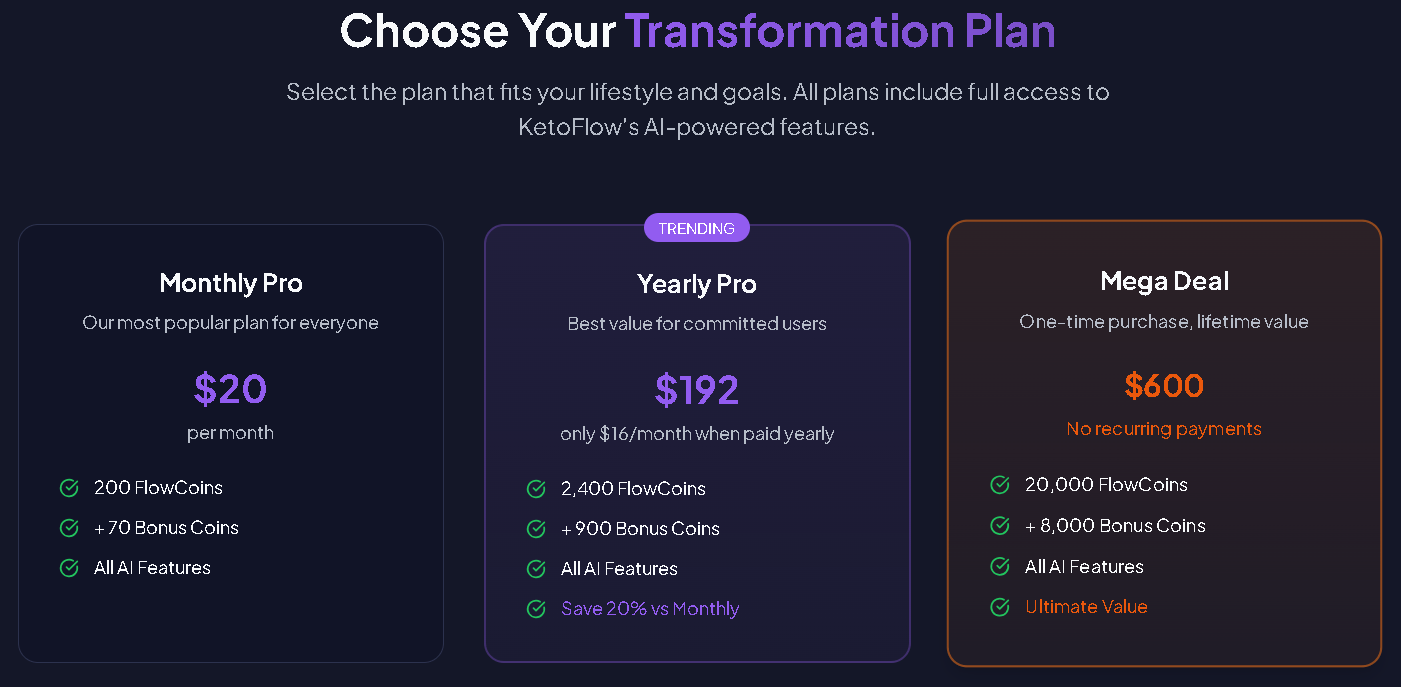Click the checkmark next to +900 Bonus Coins
Image resolution: width=1401 pixels, height=687 pixels.
point(535,528)
